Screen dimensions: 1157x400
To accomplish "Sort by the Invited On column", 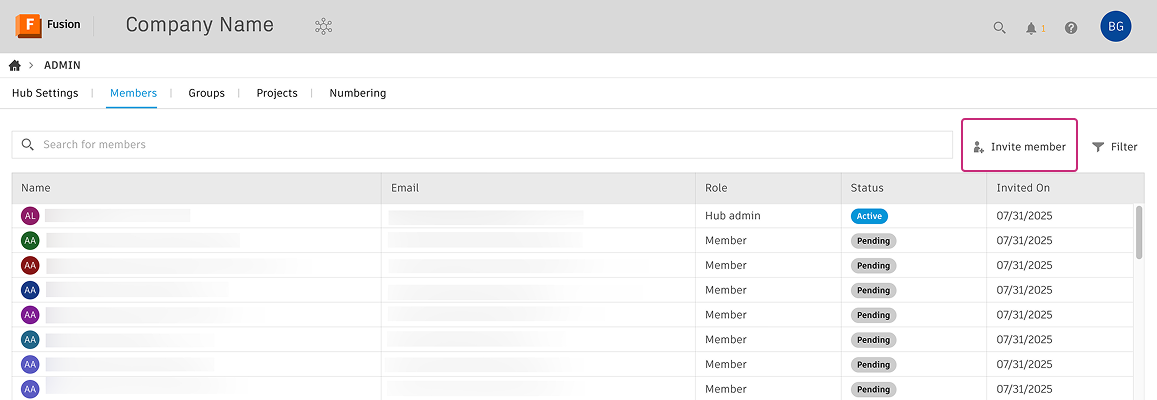I will click(x=1023, y=188).
